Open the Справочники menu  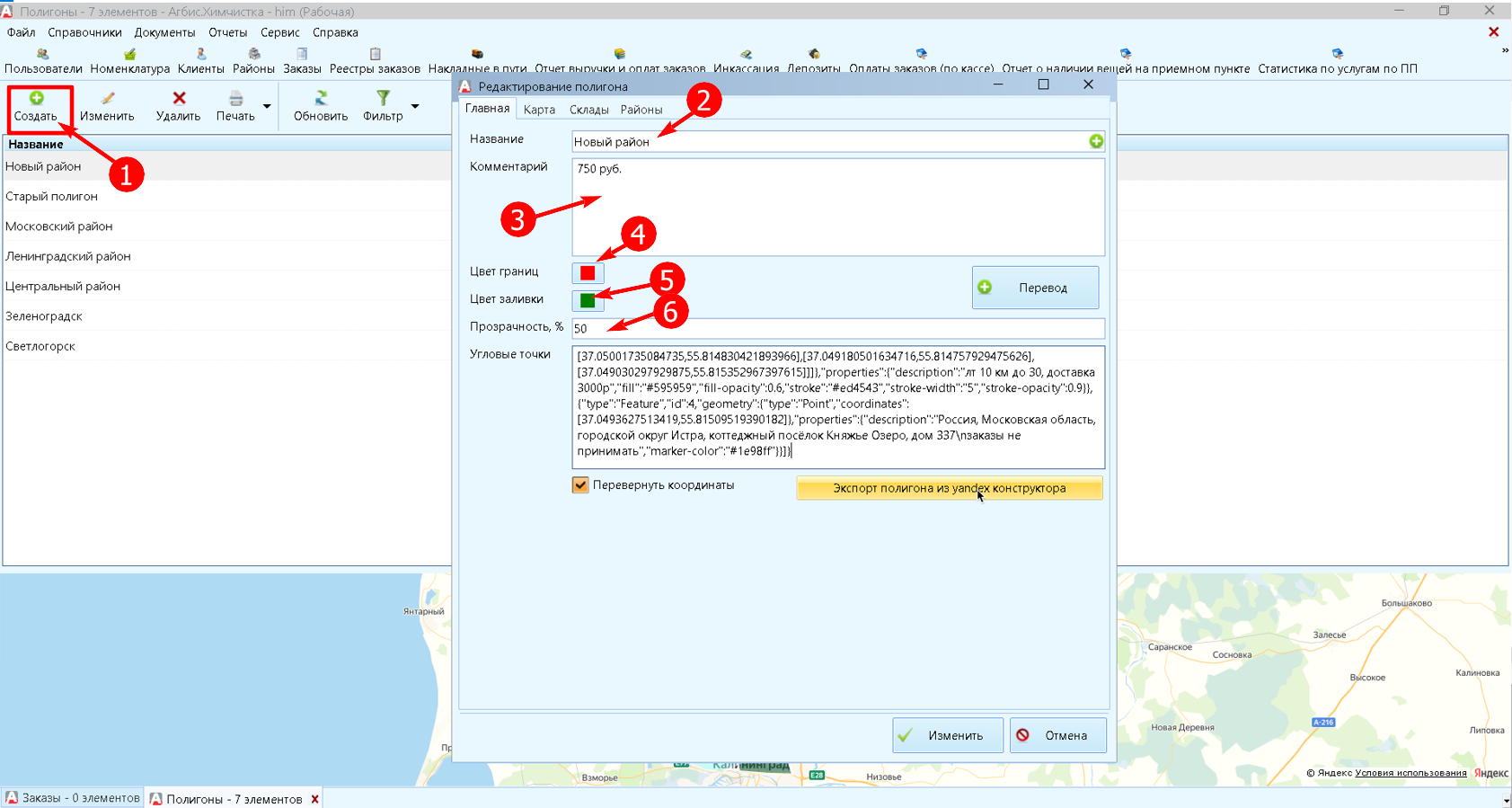tap(84, 32)
